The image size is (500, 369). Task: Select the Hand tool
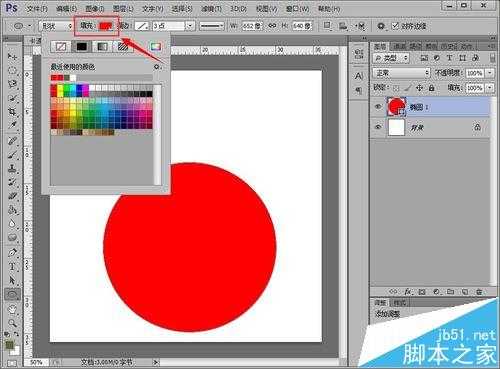point(12,309)
